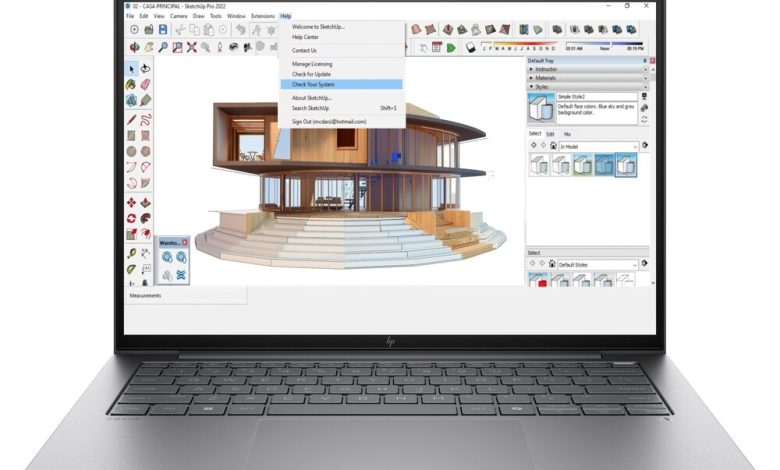Select the arrow Select tool
This screenshot has height=470, width=780.
pyautogui.click(x=131, y=69)
